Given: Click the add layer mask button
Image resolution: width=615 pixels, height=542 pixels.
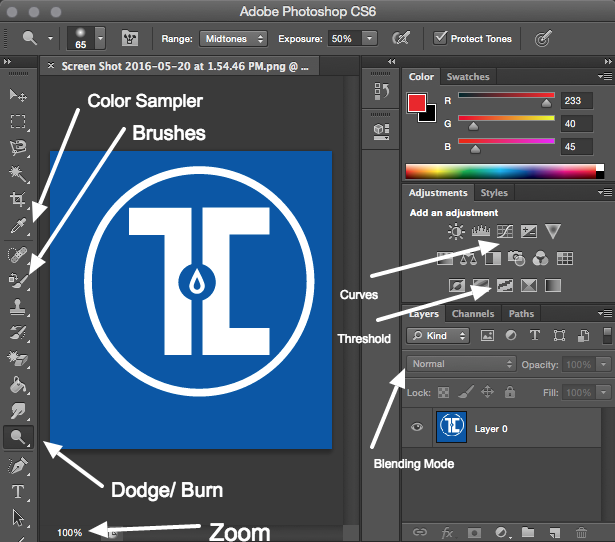Looking at the screenshot, I should 474,533.
